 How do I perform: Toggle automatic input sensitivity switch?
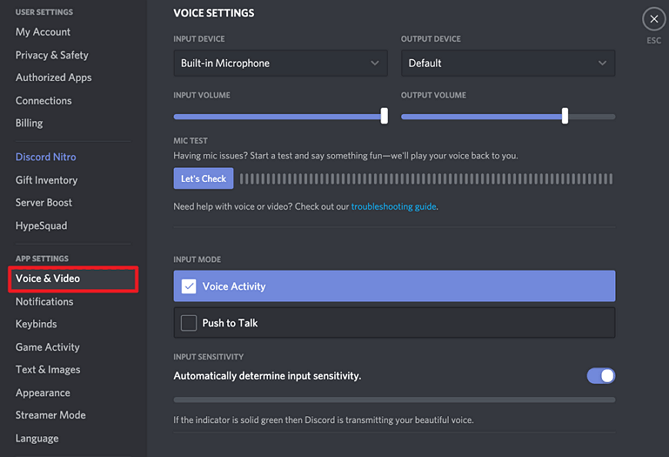600,376
